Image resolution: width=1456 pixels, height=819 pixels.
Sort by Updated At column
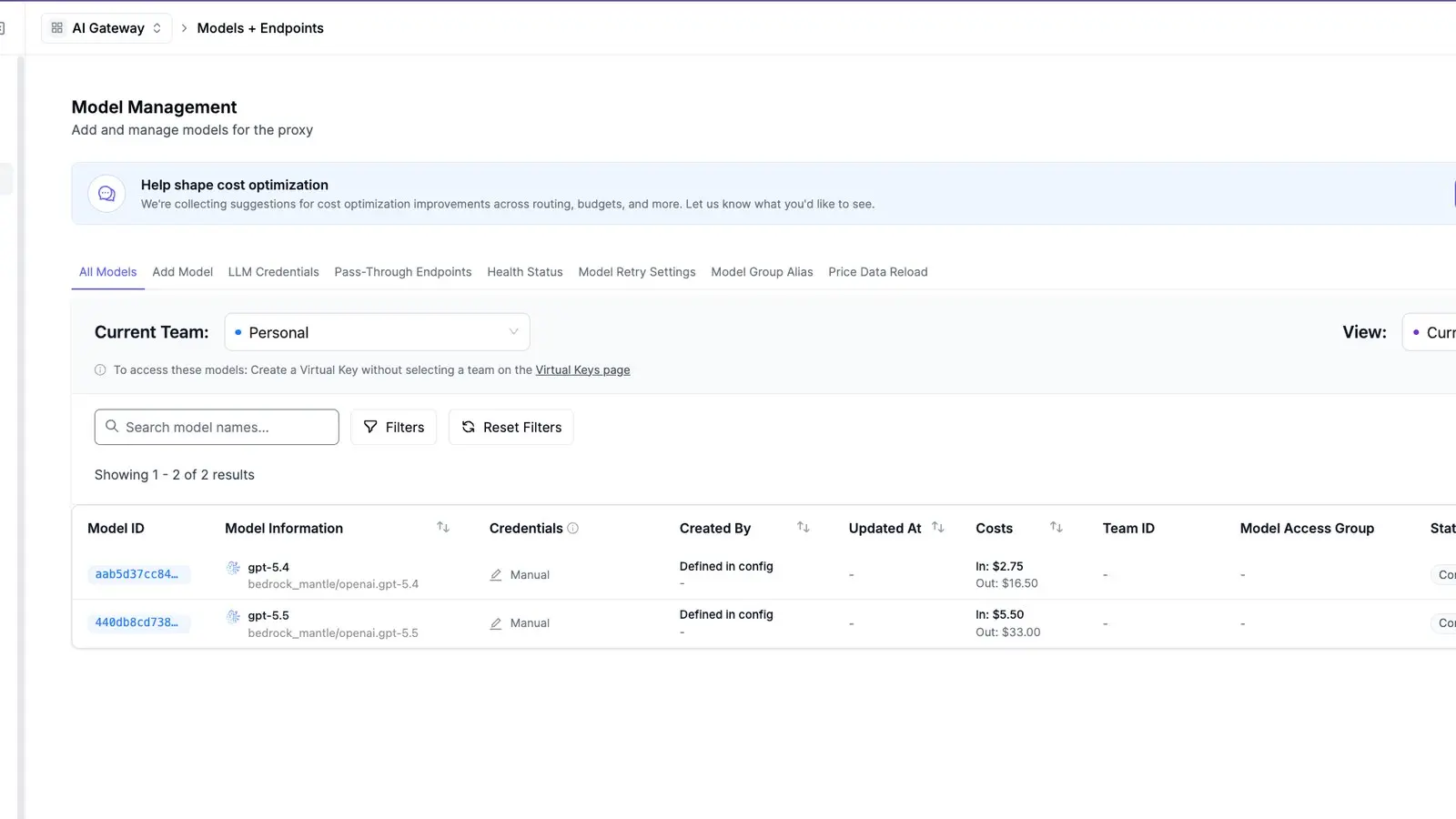pos(938,528)
